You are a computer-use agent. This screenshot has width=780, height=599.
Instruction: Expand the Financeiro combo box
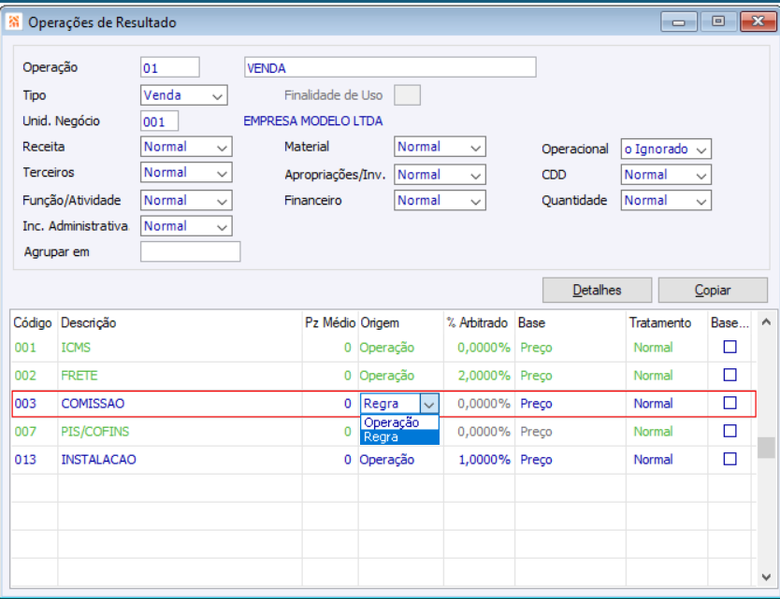[440, 200]
